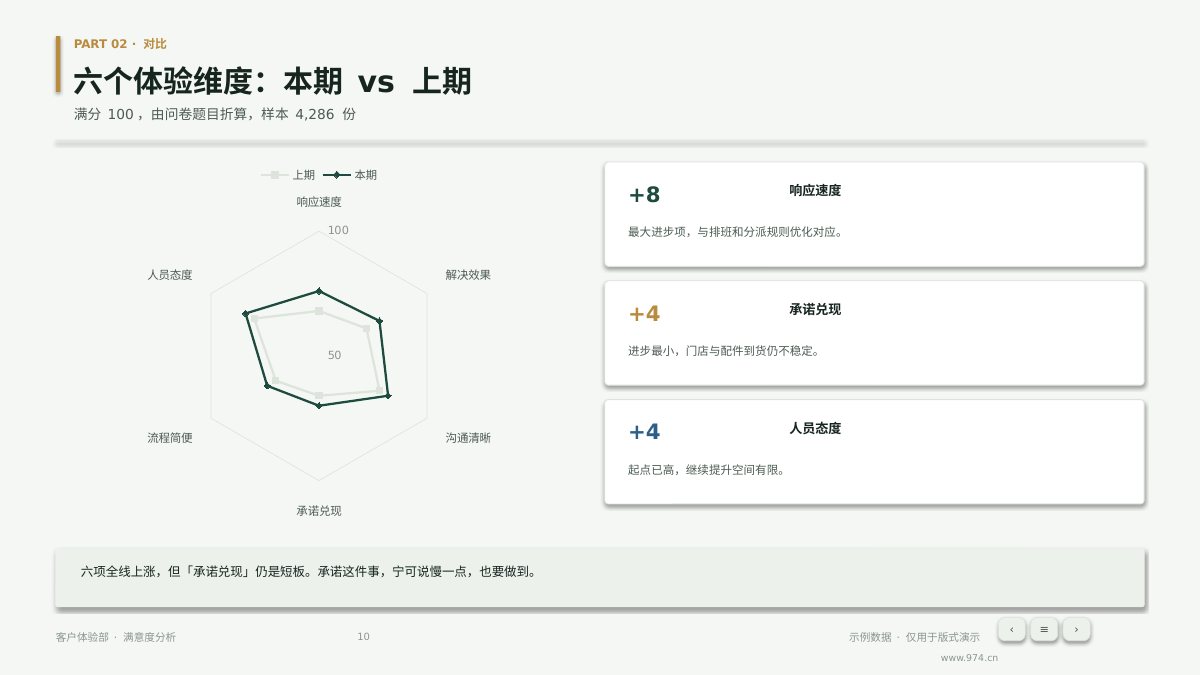Advance to next slide with right arrow
The height and width of the screenshot is (675, 1200).
[x=1076, y=629]
